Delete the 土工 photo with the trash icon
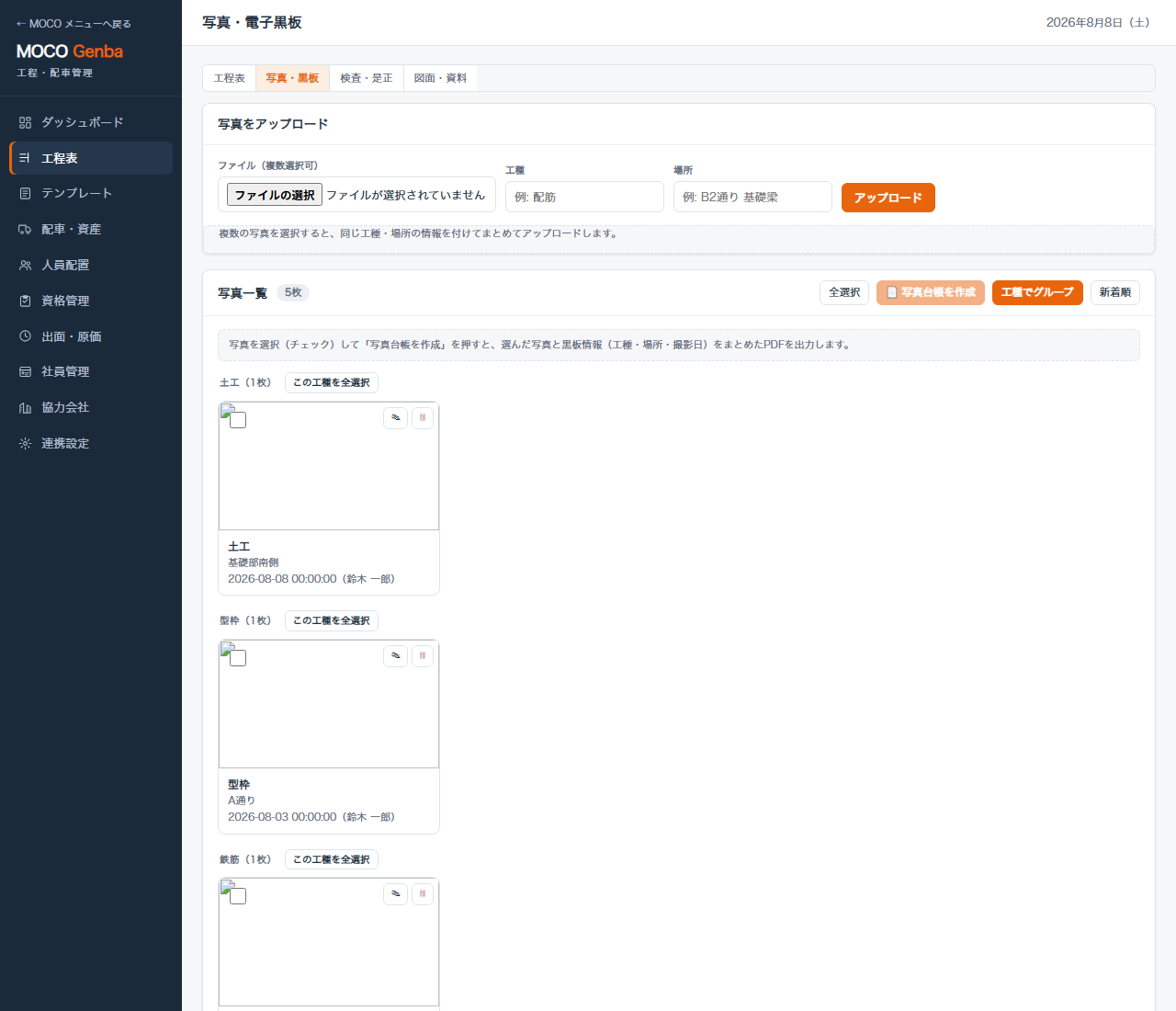Screen dimensions: 1176x1011 tap(423, 418)
